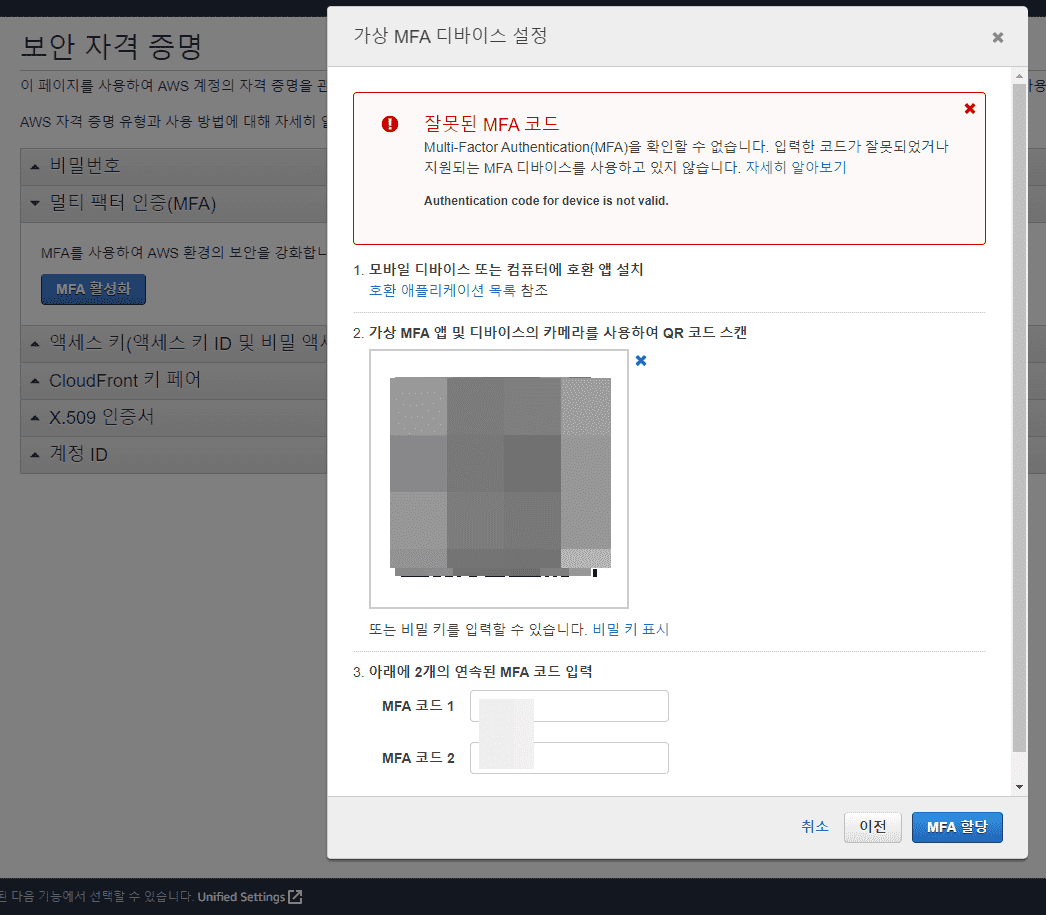Viewport: 1046px width, 915px height.
Task: Open the Unified Settings link in footer
Action: point(241,897)
